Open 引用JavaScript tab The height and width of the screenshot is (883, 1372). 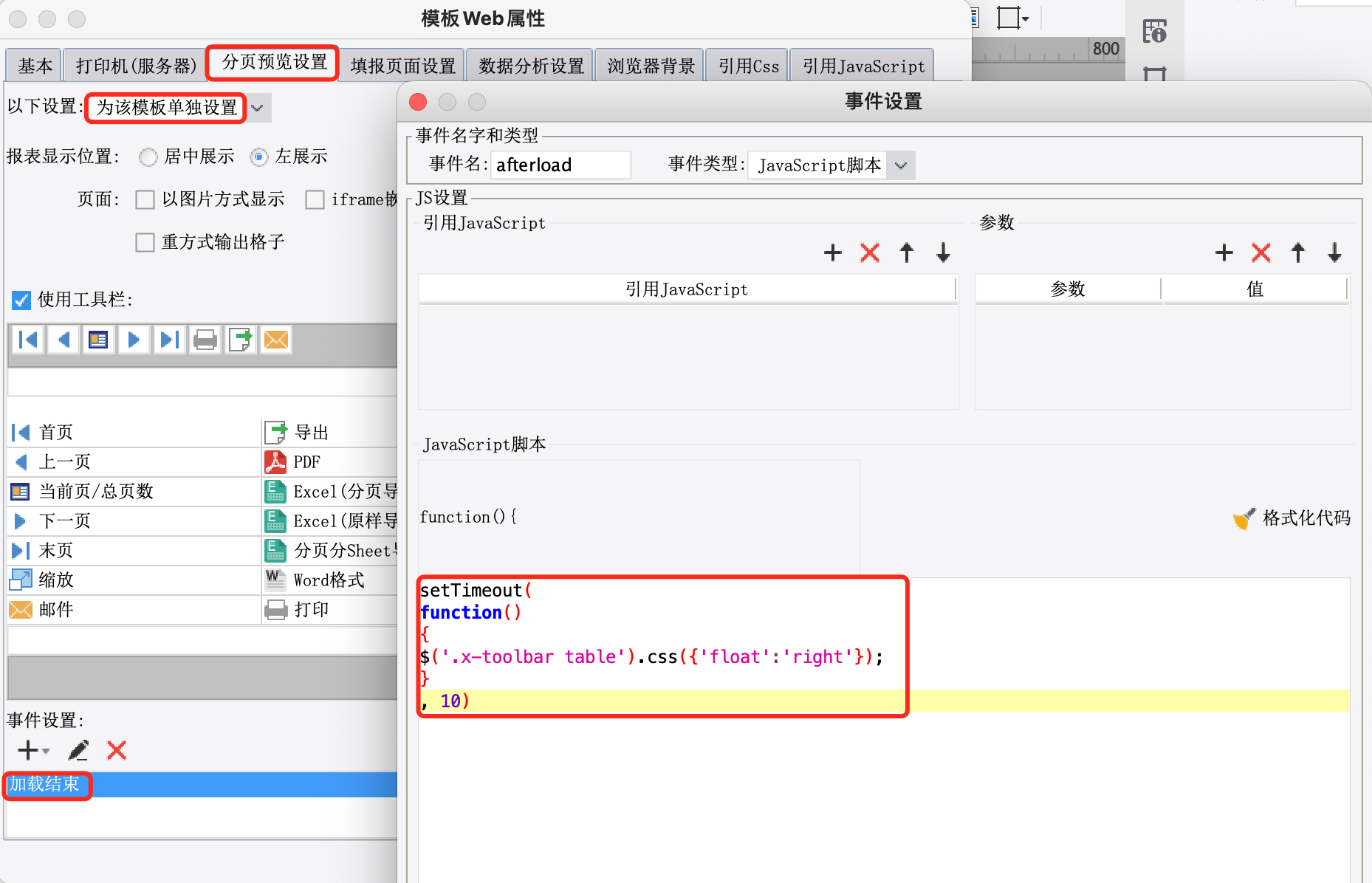(863, 66)
